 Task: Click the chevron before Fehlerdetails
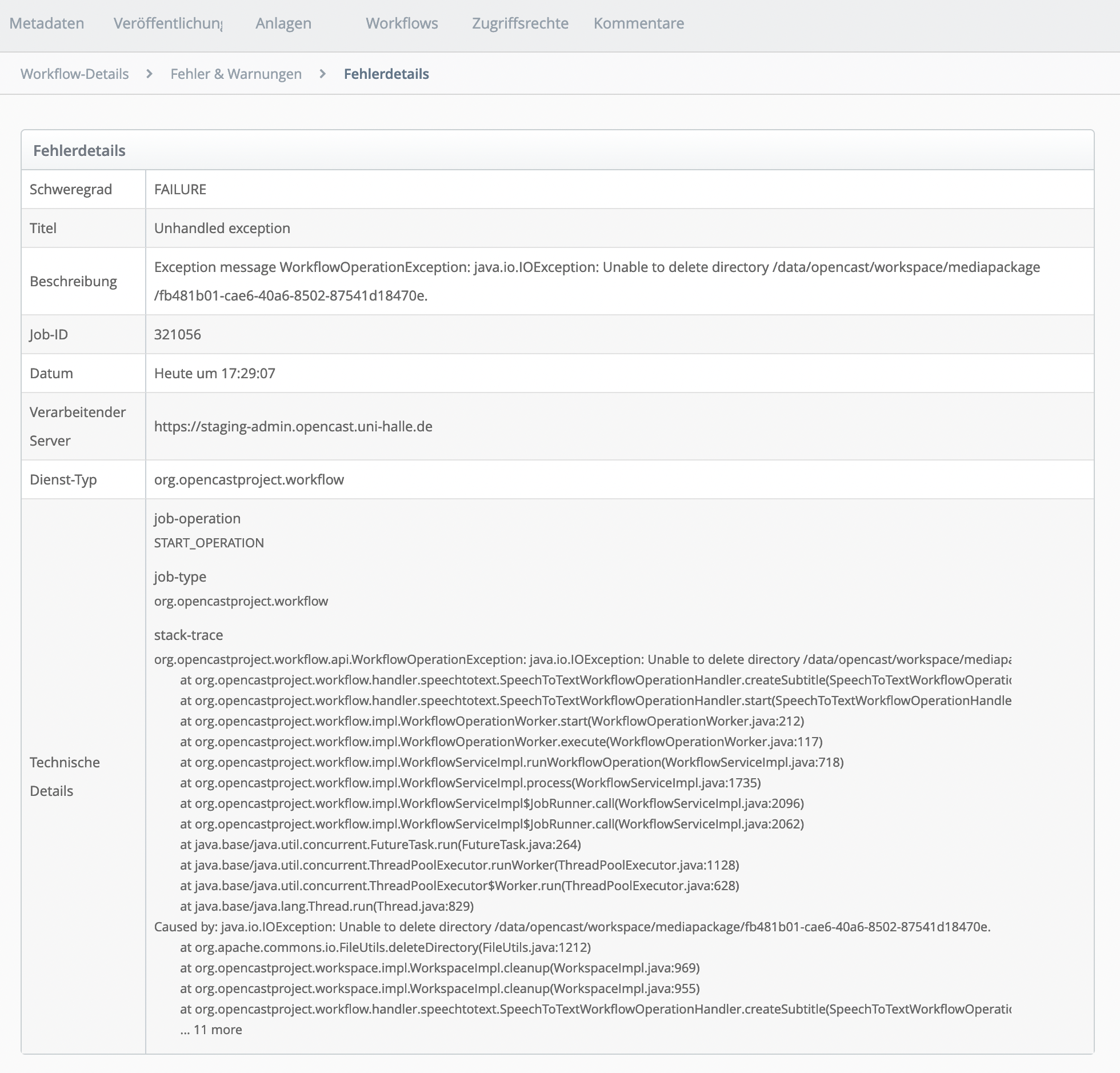pos(323,74)
